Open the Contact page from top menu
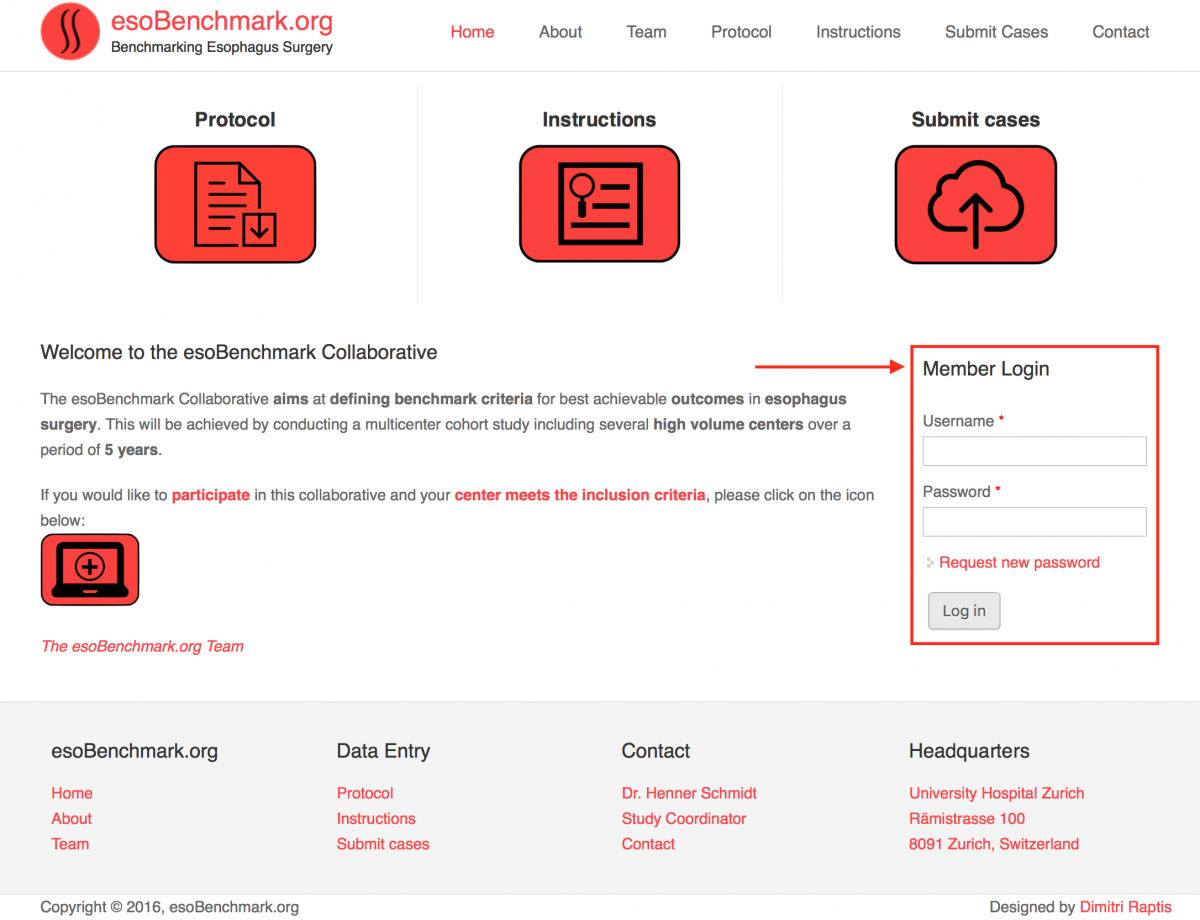 click(1120, 32)
